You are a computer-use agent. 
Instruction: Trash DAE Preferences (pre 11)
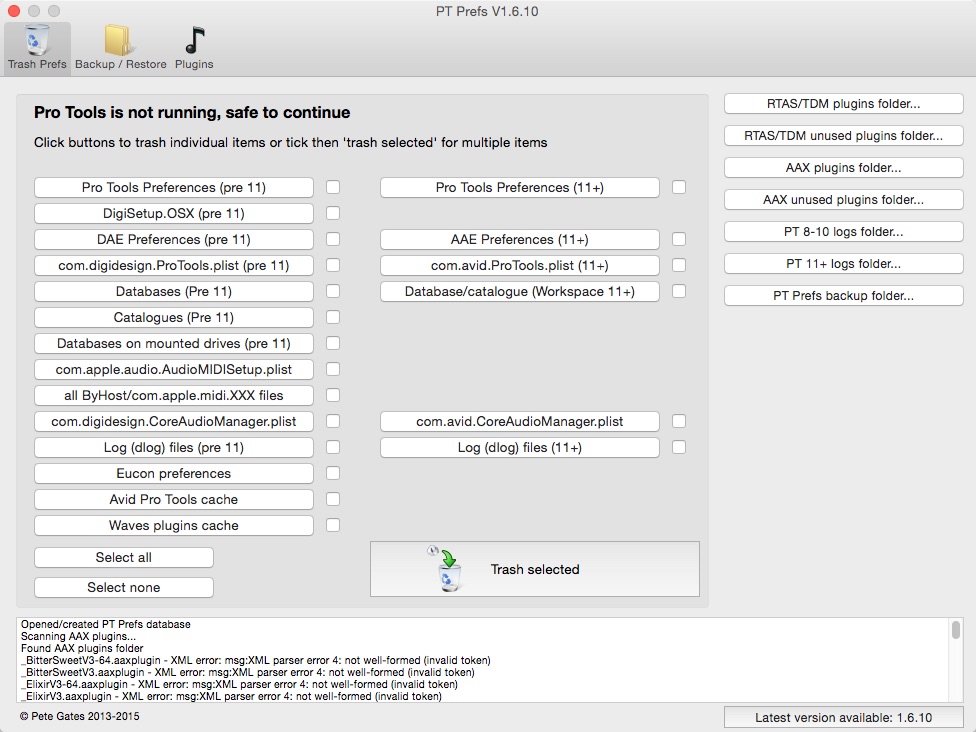click(x=174, y=240)
